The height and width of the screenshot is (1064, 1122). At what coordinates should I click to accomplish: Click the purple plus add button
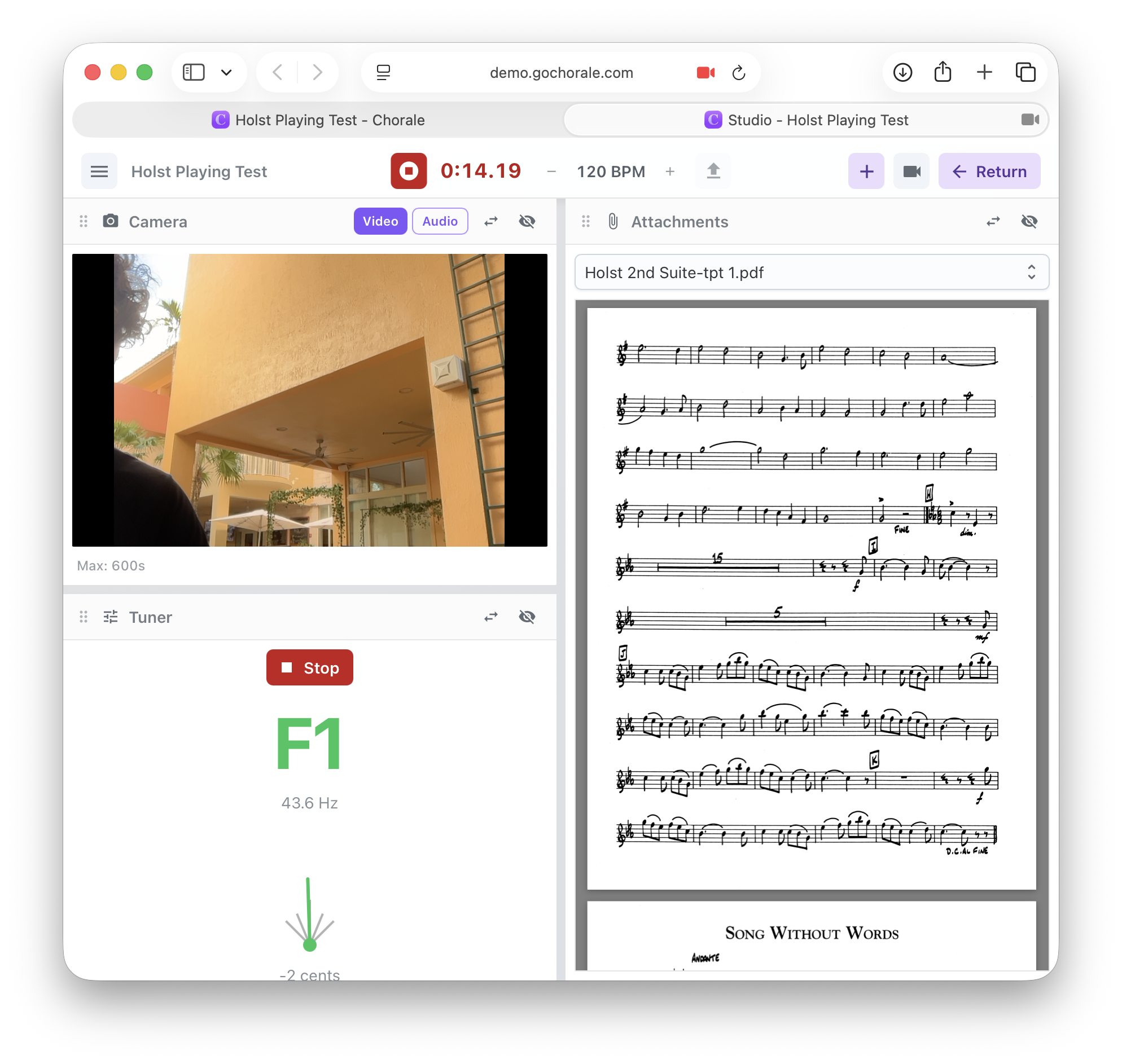click(x=865, y=172)
